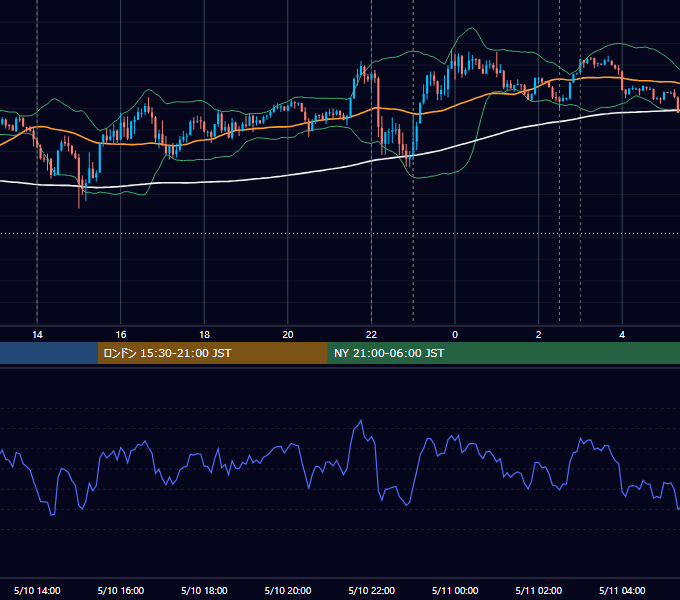Click the 4 hour axis label
The width and height of the screenshot is (680, 600).
622,335
